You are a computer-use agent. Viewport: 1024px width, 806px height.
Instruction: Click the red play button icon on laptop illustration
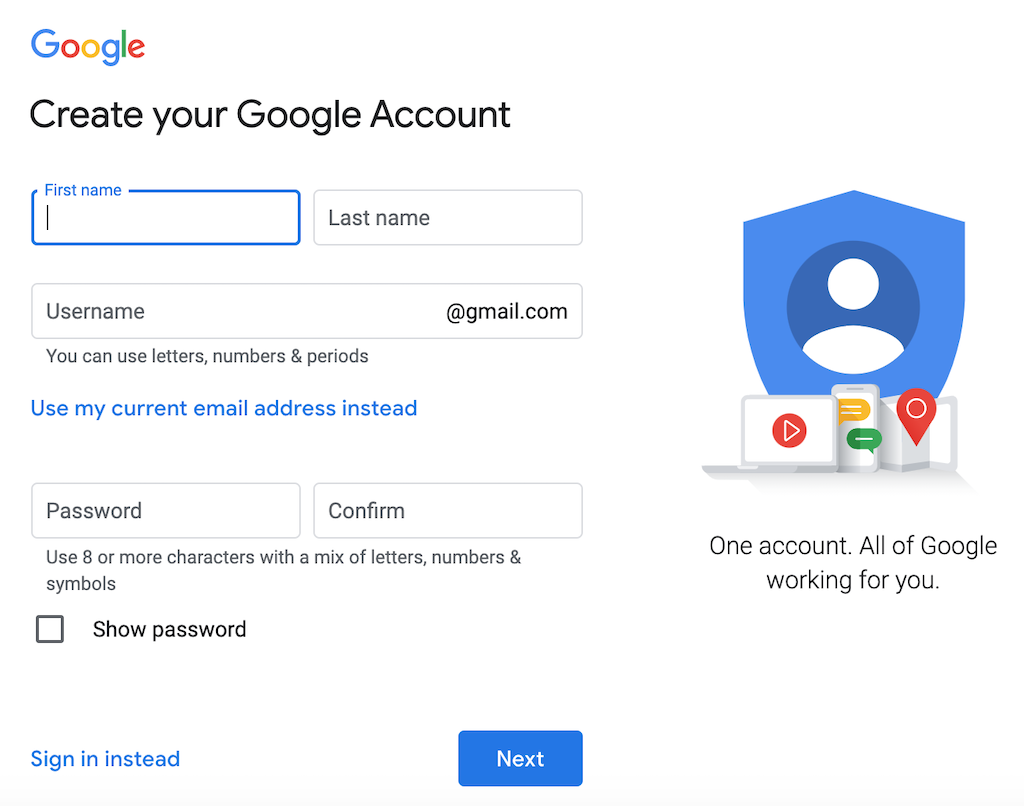(x=789, y=430)
